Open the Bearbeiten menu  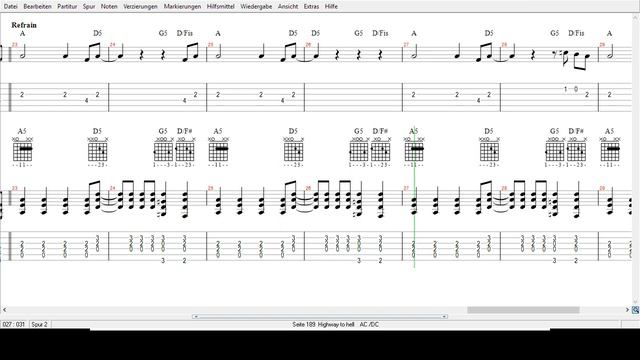(x=38, y=7)
